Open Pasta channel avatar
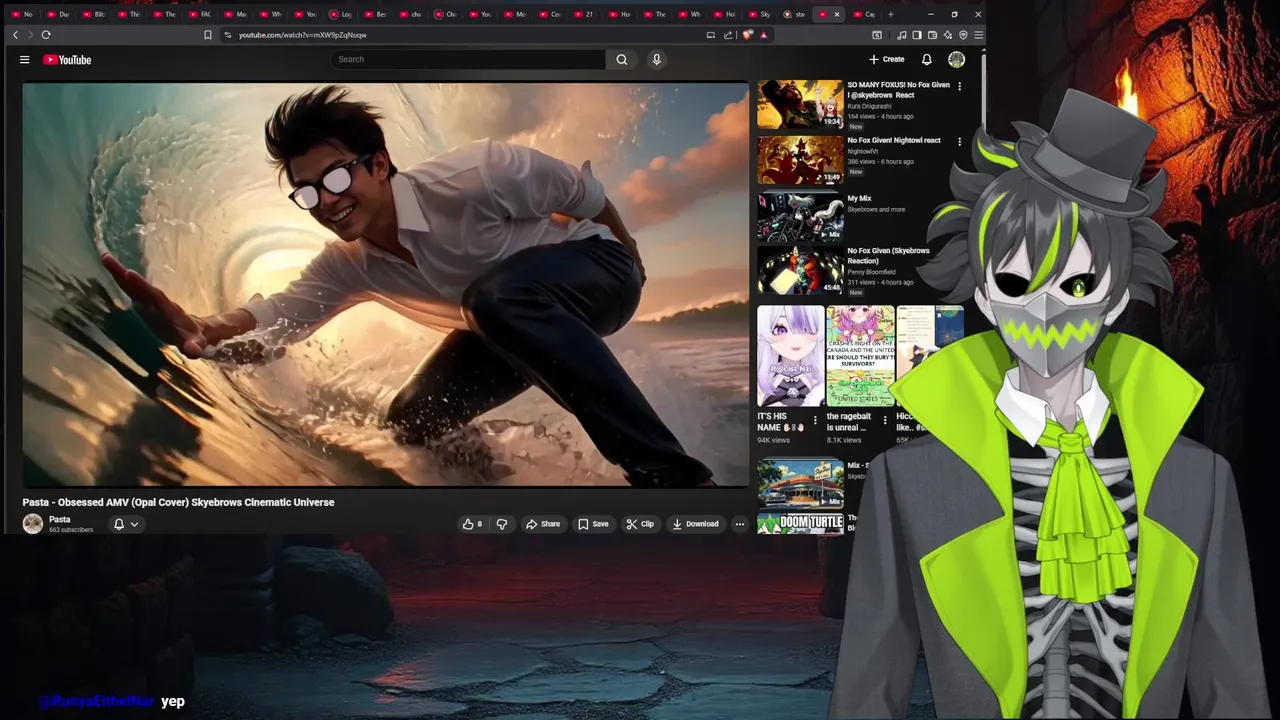 pos(33,524)
